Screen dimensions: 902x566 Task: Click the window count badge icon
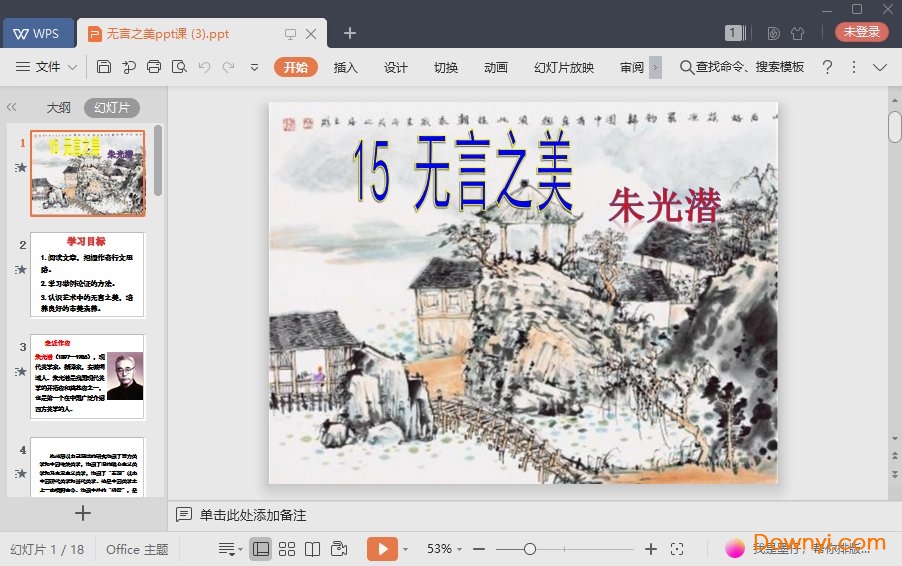(x=735, y=33)
